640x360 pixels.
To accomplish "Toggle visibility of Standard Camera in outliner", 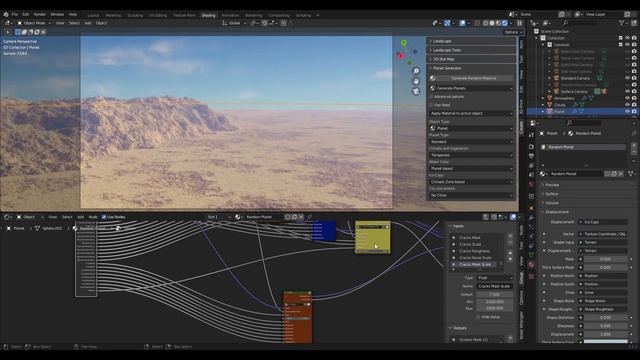I will click(x=627, y=78).
